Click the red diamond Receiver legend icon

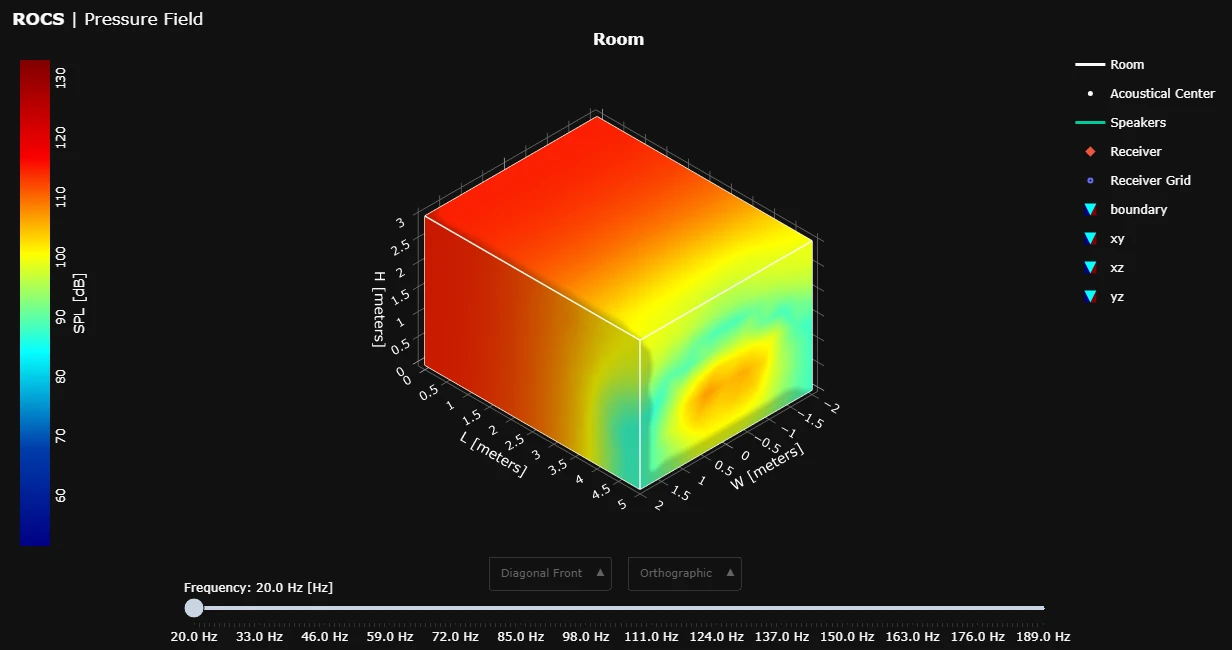[x=1090, y=152]
